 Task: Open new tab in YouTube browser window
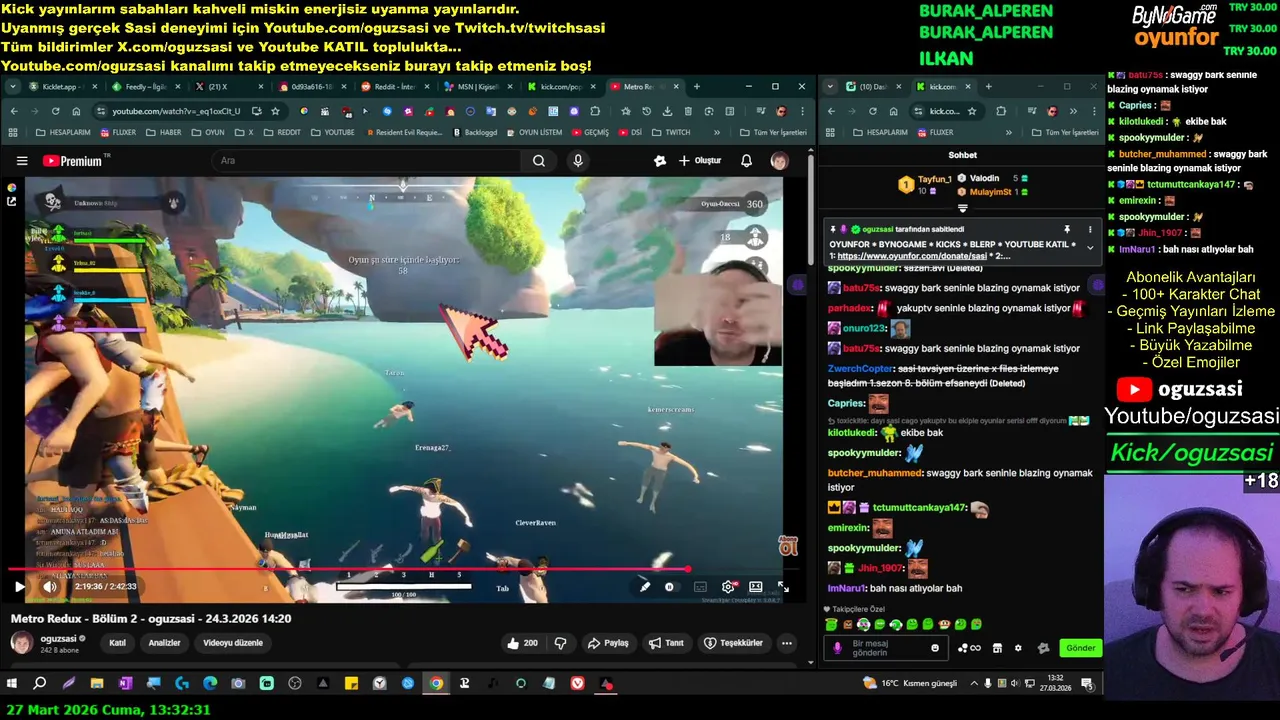click(697, 87)
